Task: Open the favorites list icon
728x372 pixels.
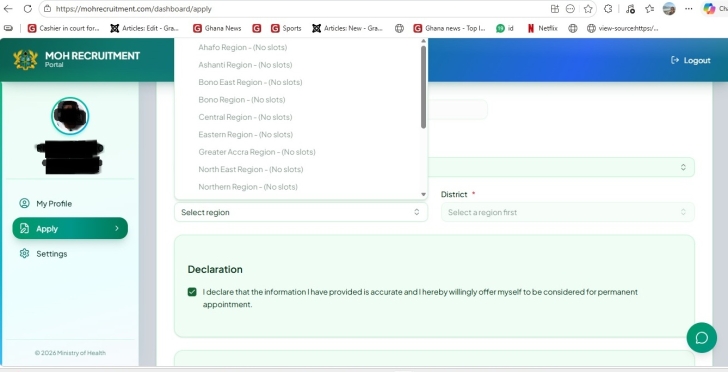Action: tap(650, 8)
